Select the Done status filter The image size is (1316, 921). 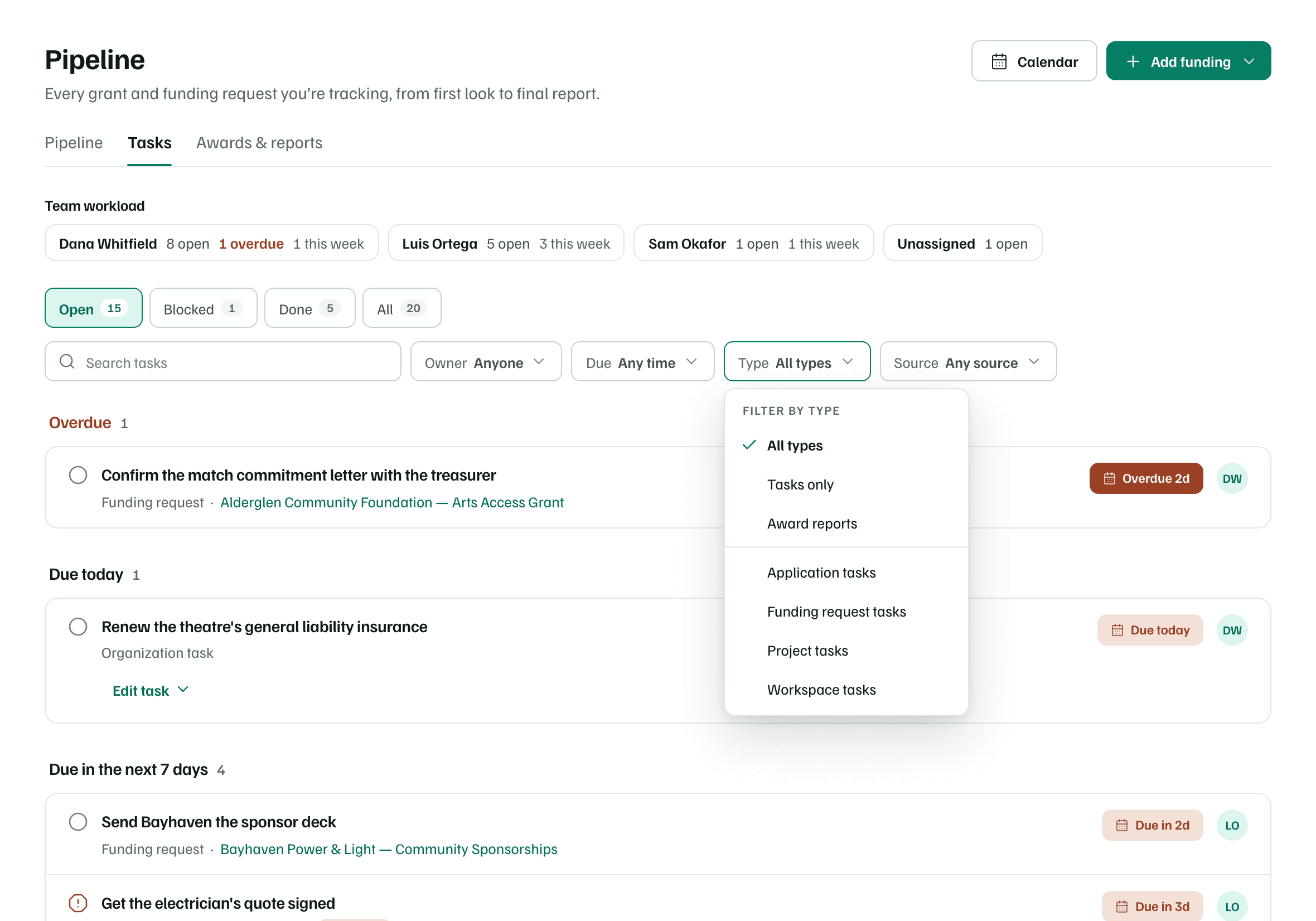point(309,308)
